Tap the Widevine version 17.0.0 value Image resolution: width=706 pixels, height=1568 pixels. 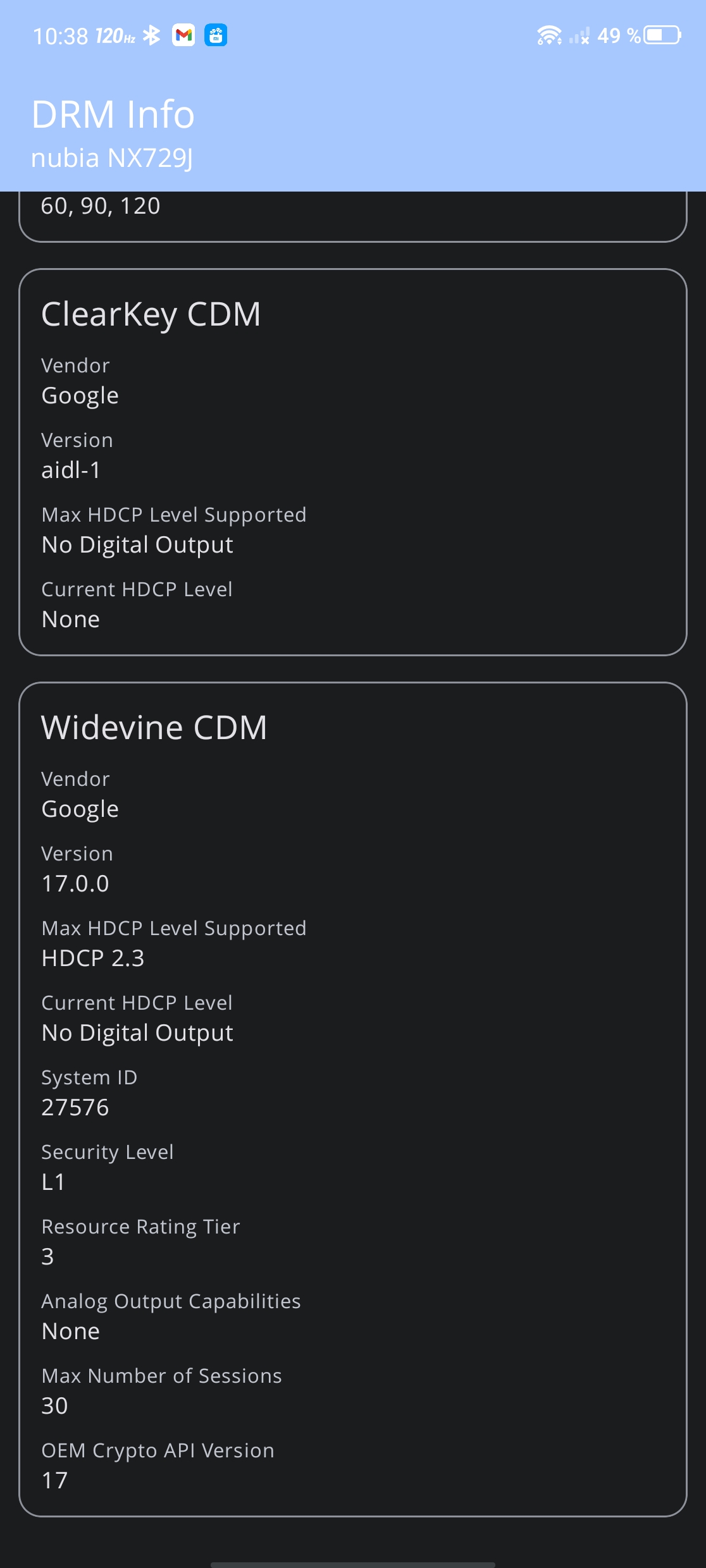[75, 883]
